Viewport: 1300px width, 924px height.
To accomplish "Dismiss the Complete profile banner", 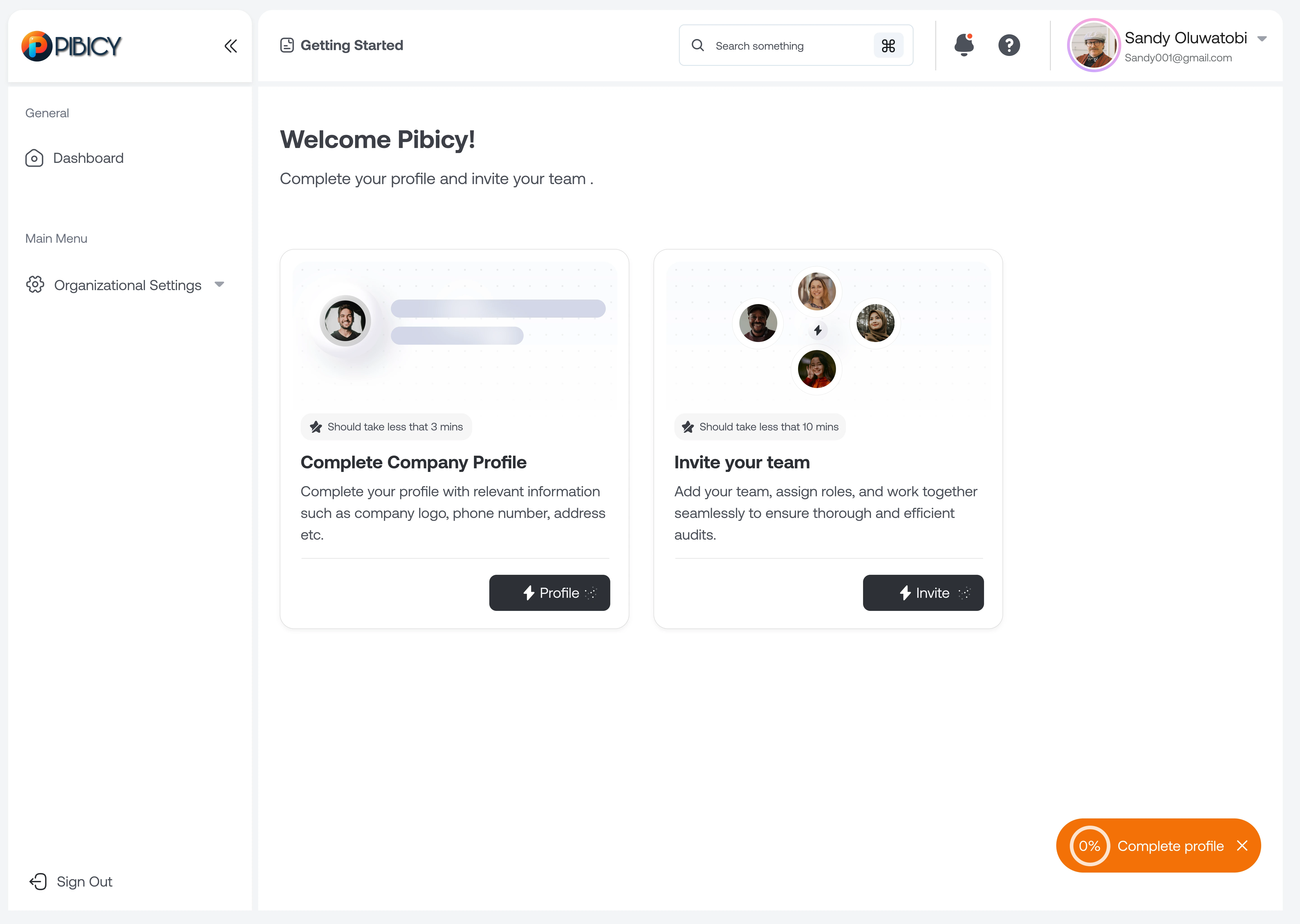I will coord(1242,845).
